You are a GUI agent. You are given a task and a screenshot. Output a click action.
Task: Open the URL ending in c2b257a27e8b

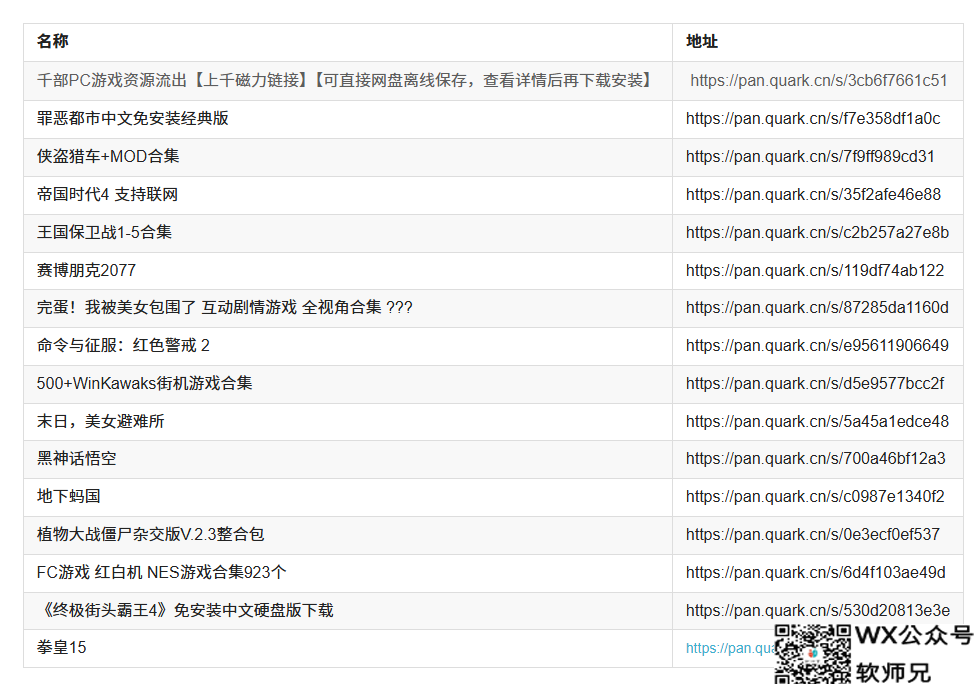817,233
